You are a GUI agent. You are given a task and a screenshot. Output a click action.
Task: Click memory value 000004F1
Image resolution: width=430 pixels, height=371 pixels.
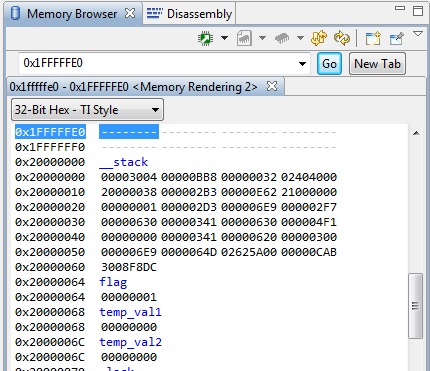coord(309,222)
